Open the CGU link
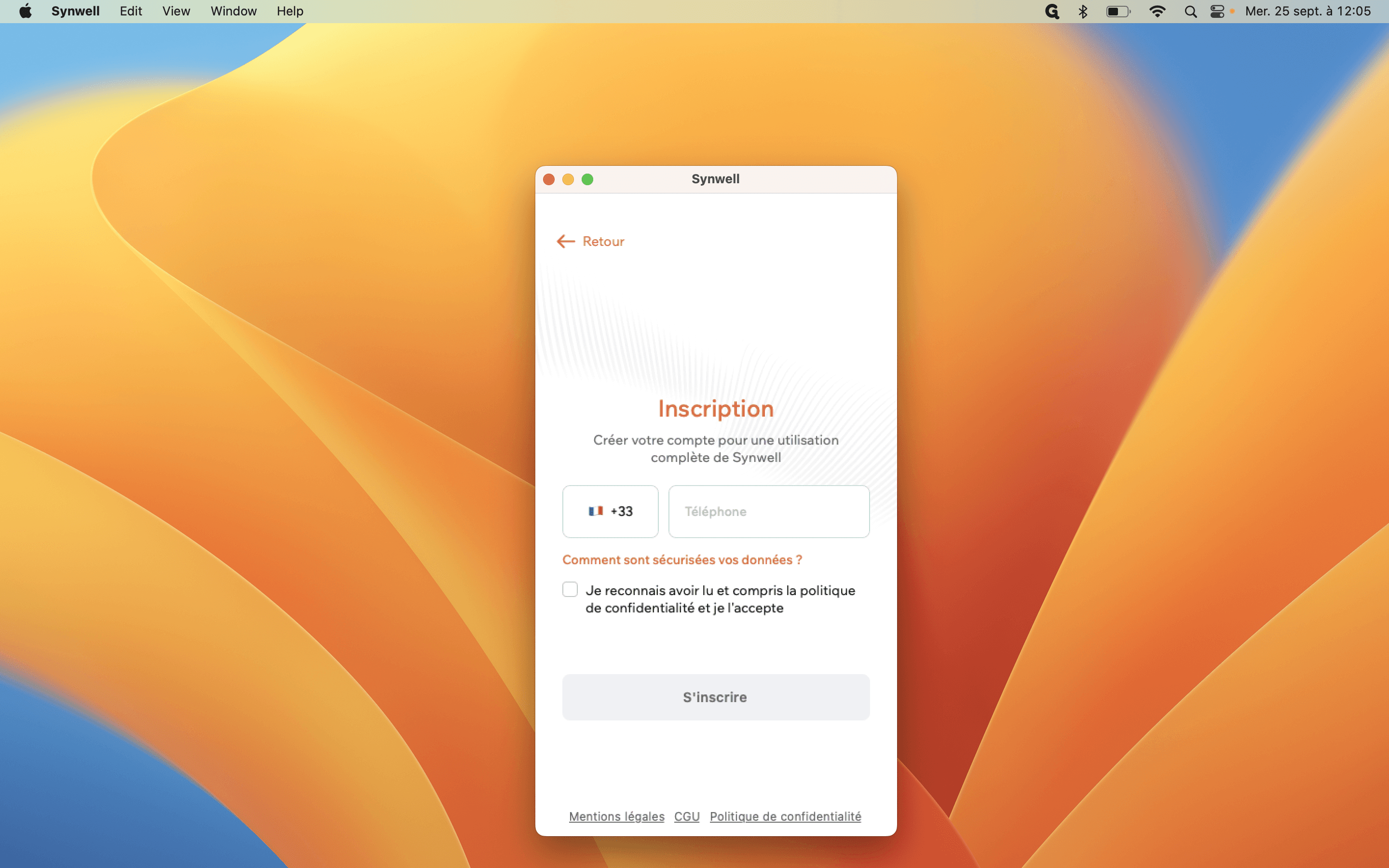1389x868 pixels. click(x=686, y=816)
